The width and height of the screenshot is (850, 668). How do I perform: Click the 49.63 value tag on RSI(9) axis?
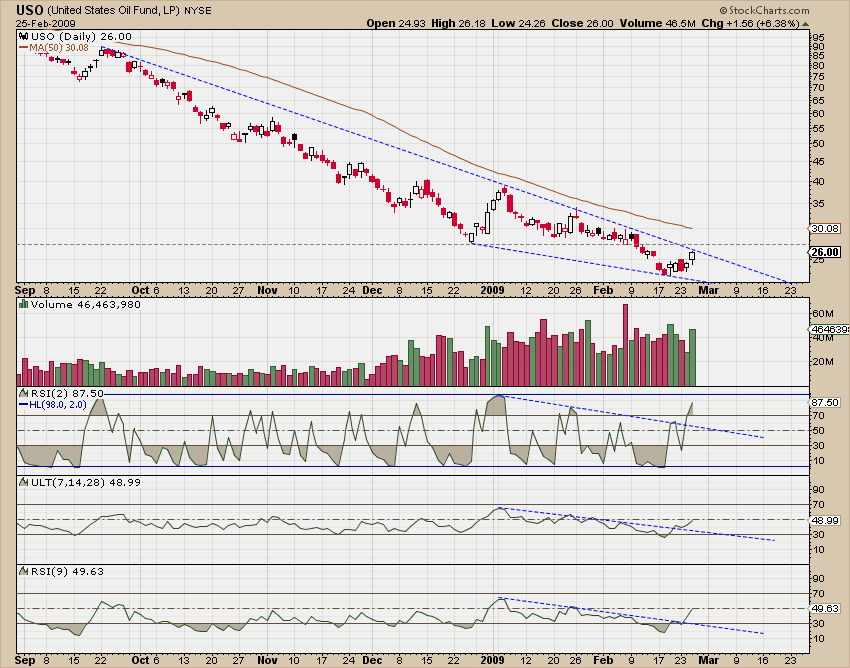click(x=825, y=608)
